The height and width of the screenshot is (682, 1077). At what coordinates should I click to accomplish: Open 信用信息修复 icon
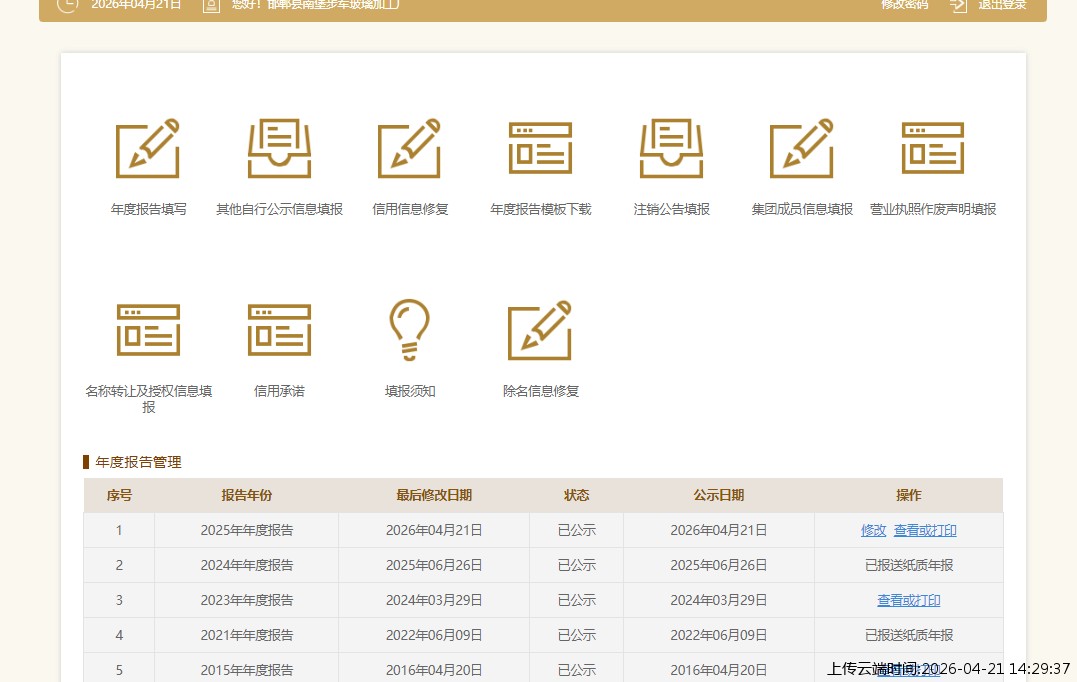[x=410, y=149]
